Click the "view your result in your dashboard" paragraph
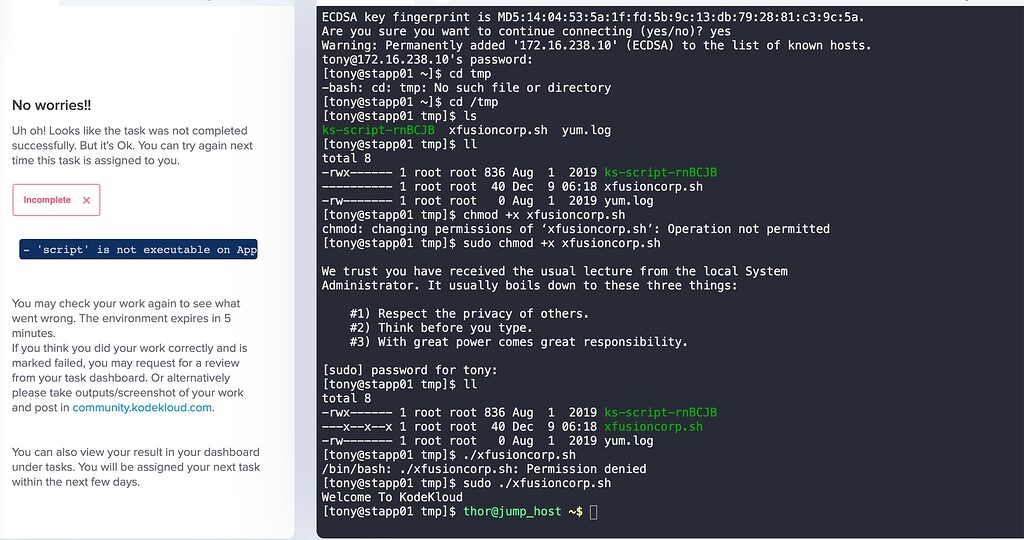The width and height of the screenshot is (1024, 540). pyautogui.click(x=135, y=467)
